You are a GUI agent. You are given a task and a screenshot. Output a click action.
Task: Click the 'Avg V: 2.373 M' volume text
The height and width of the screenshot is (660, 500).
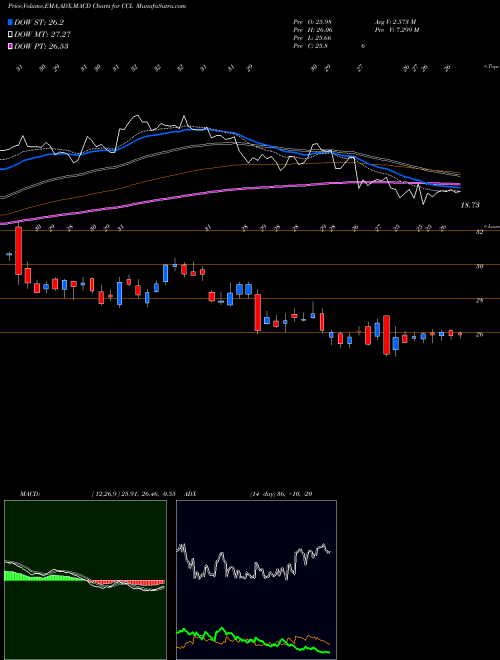[x=396, y=22]
